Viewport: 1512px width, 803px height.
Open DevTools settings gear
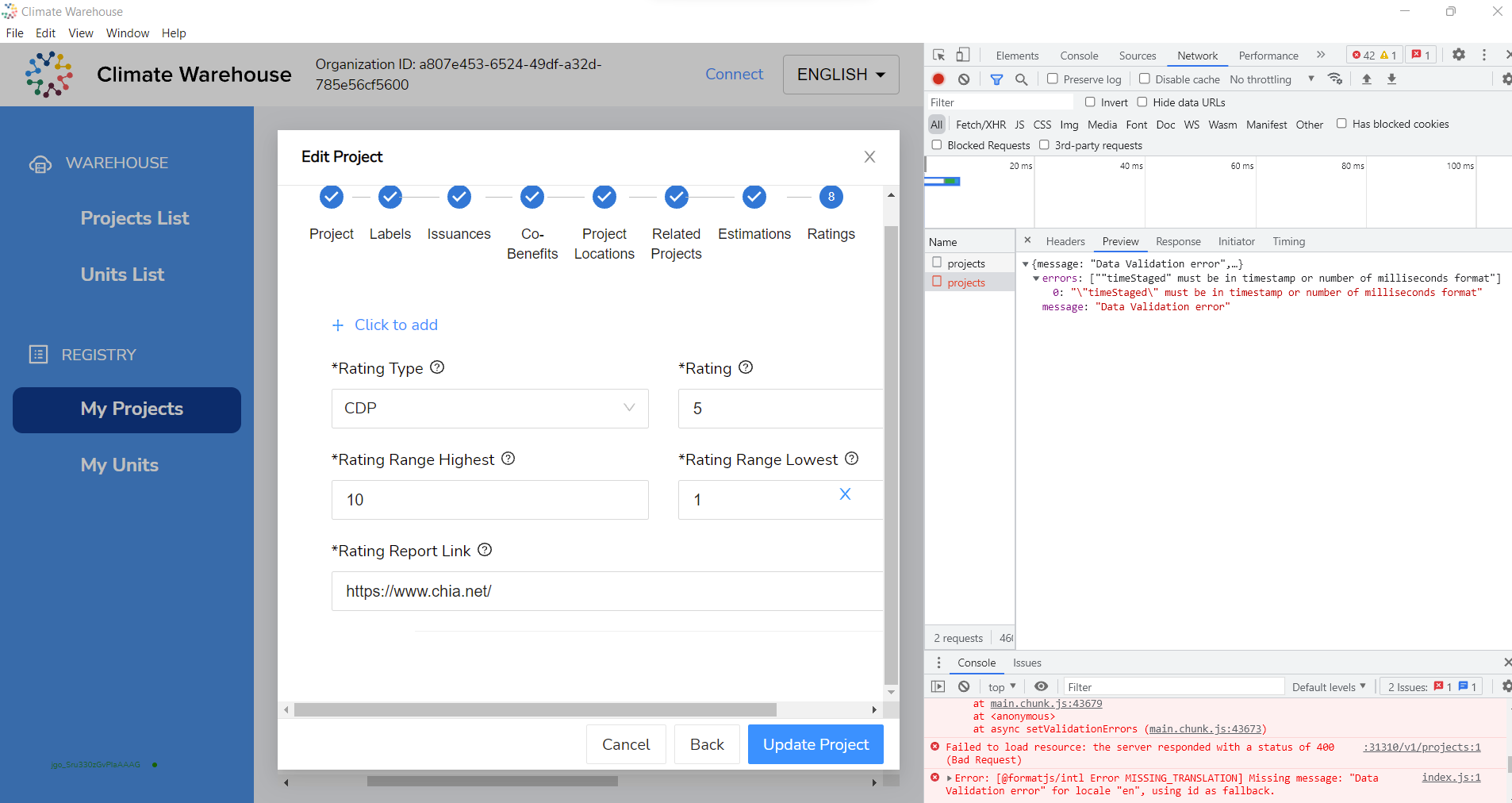[1459, 55]
